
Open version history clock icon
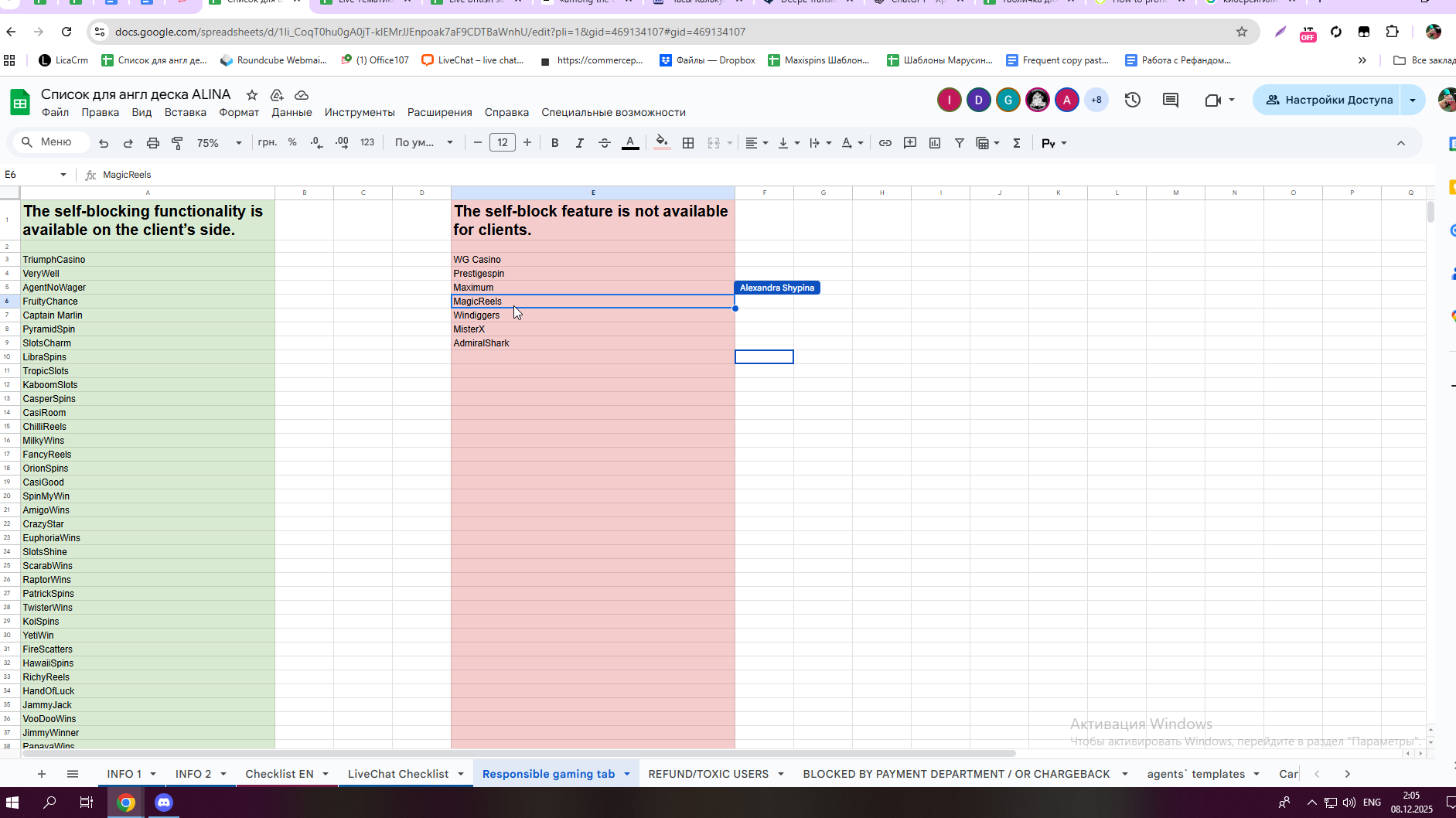pos(1133,100)
